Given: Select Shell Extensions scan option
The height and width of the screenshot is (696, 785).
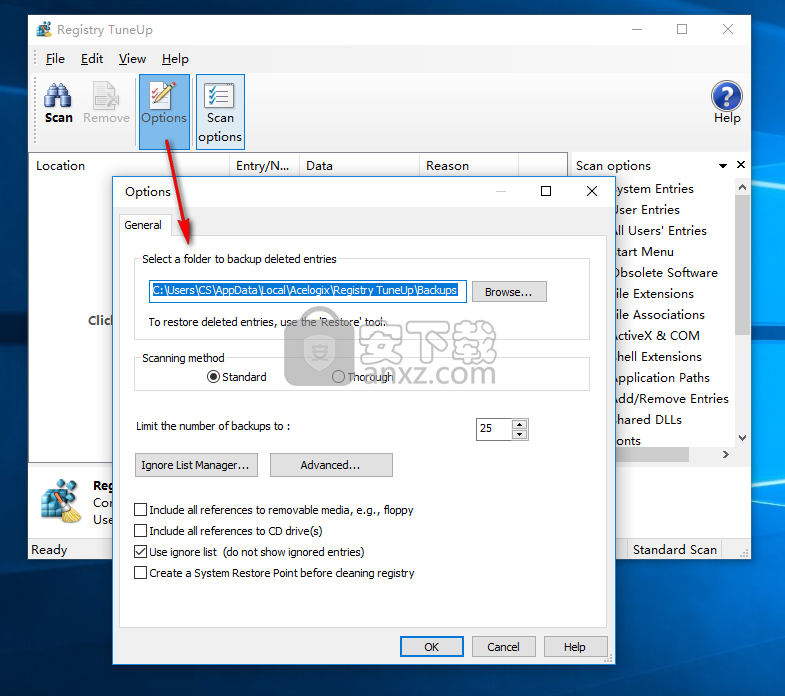Looking at the screenshot, I should pos(659,357).
